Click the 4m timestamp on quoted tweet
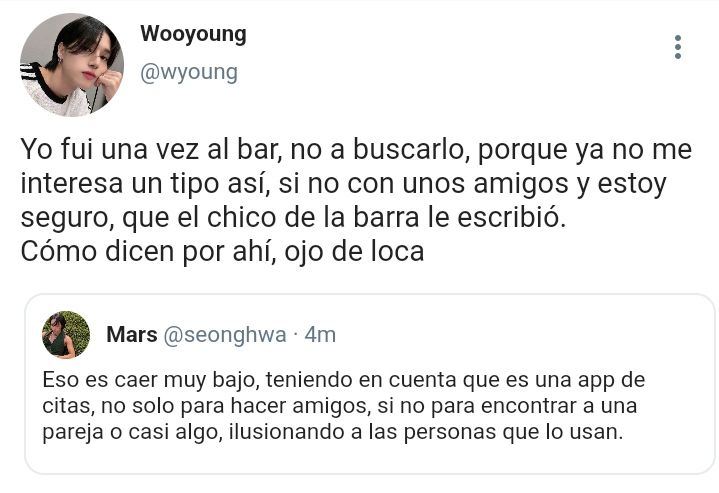This screenshot has height=493, width=719. click(320, 334)
